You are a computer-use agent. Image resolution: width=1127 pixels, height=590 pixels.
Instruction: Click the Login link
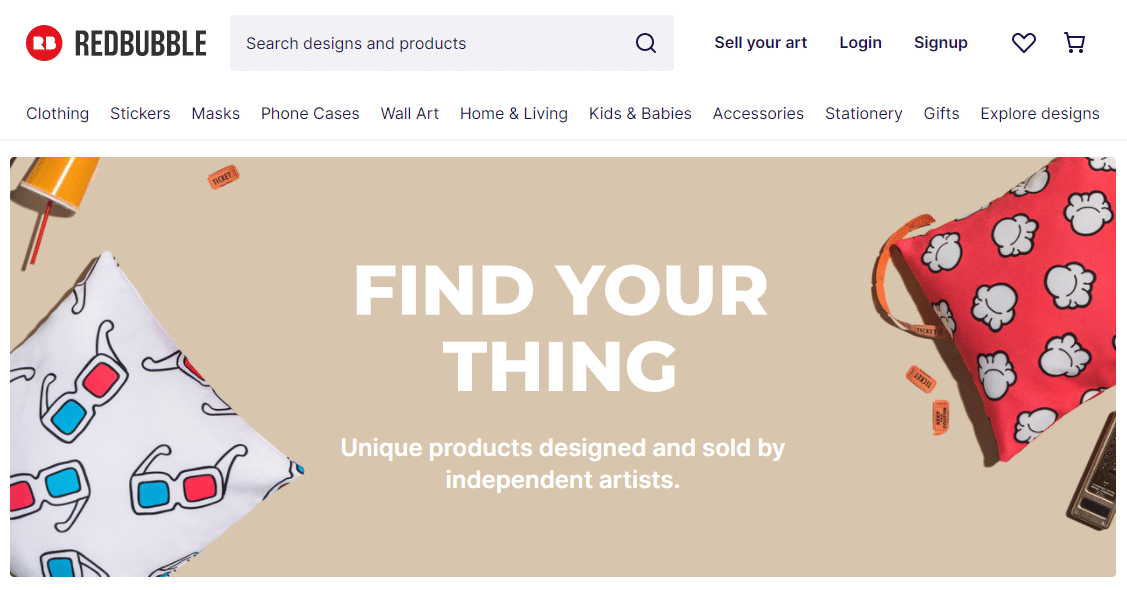tap(860, 43)
